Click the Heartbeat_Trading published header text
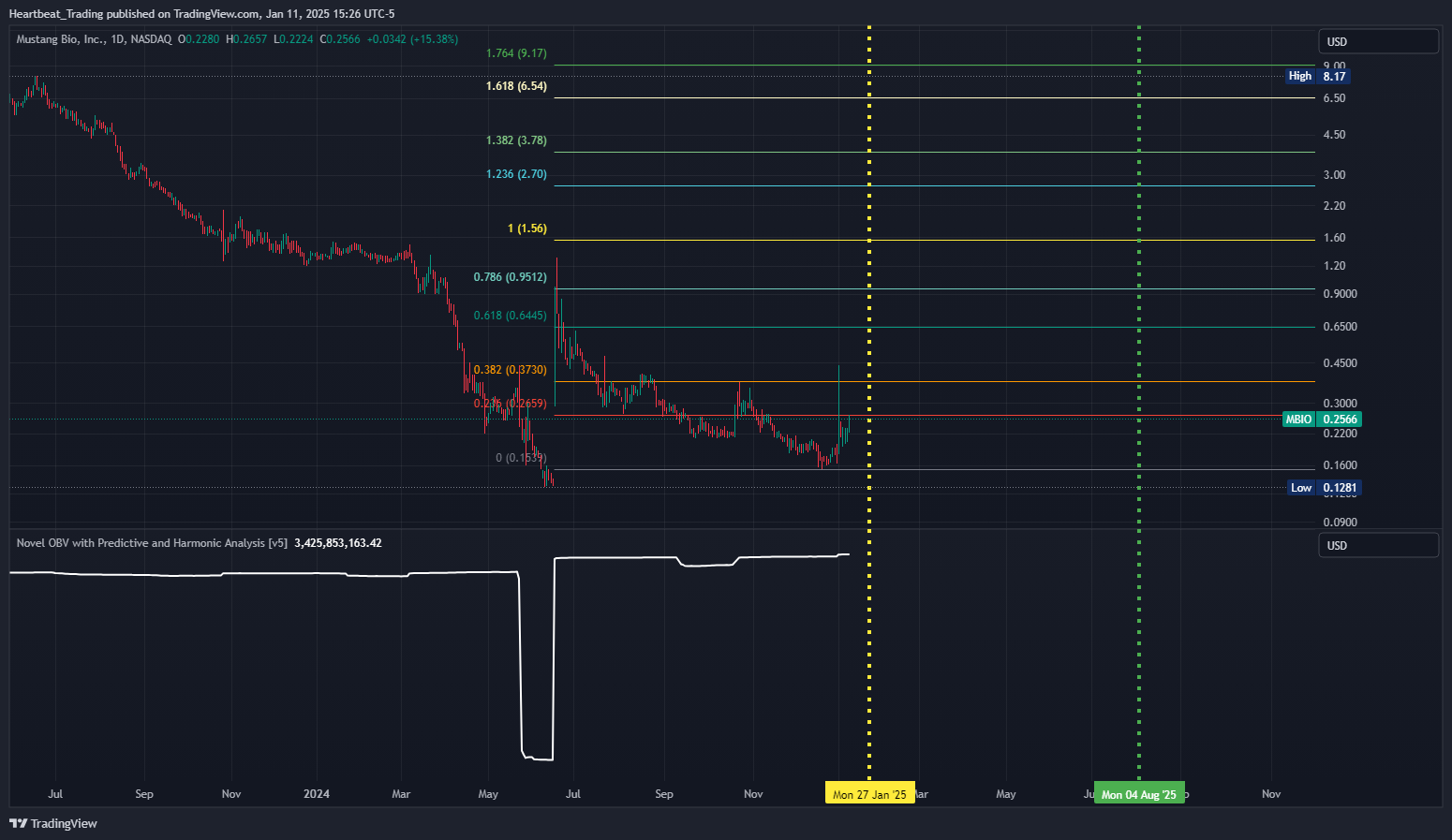 tap(201, 14)
